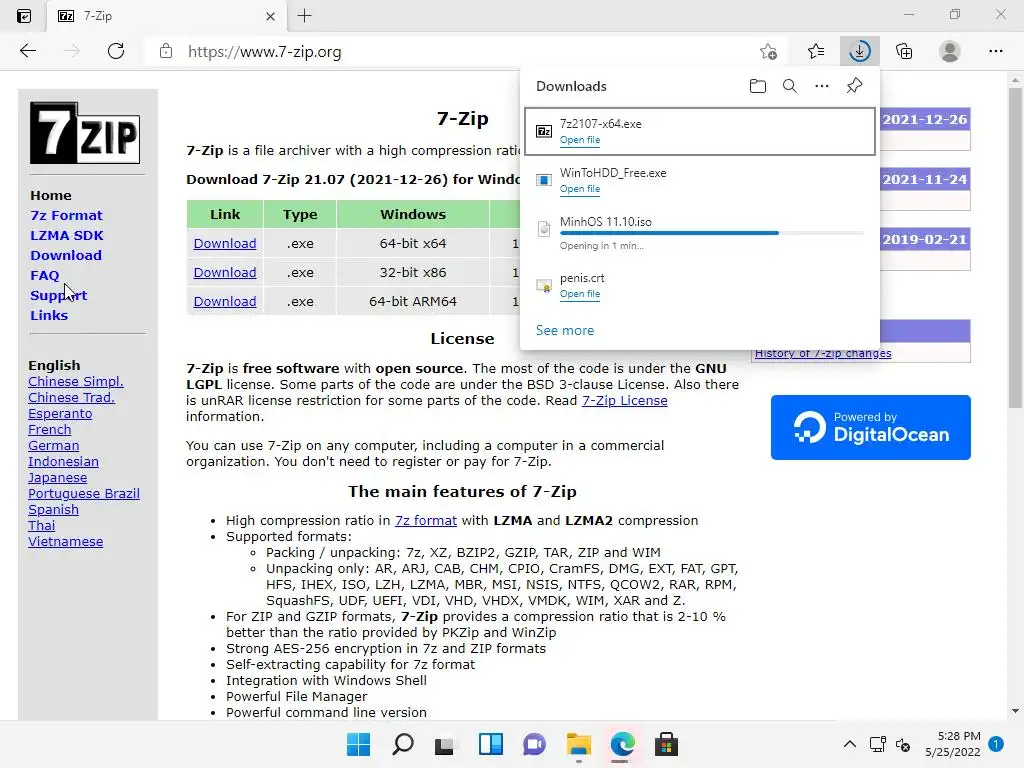This screenshot has height=768, width=1024.
Task: Click MinhOS 11.10.iso download progress bar
Action: pyautogui.click(x=712, y=232)
